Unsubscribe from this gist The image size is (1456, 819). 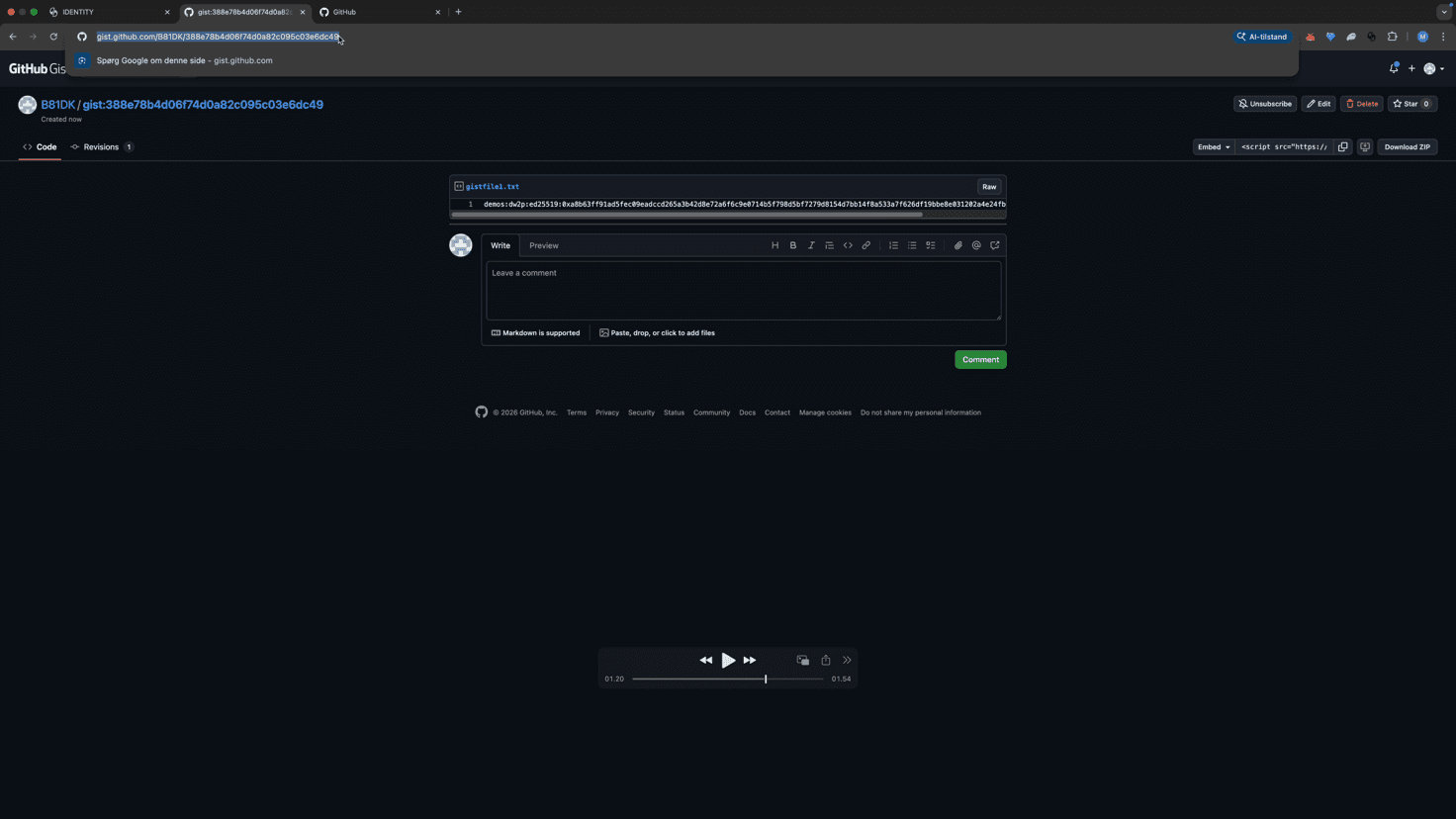pos(1264,103)
